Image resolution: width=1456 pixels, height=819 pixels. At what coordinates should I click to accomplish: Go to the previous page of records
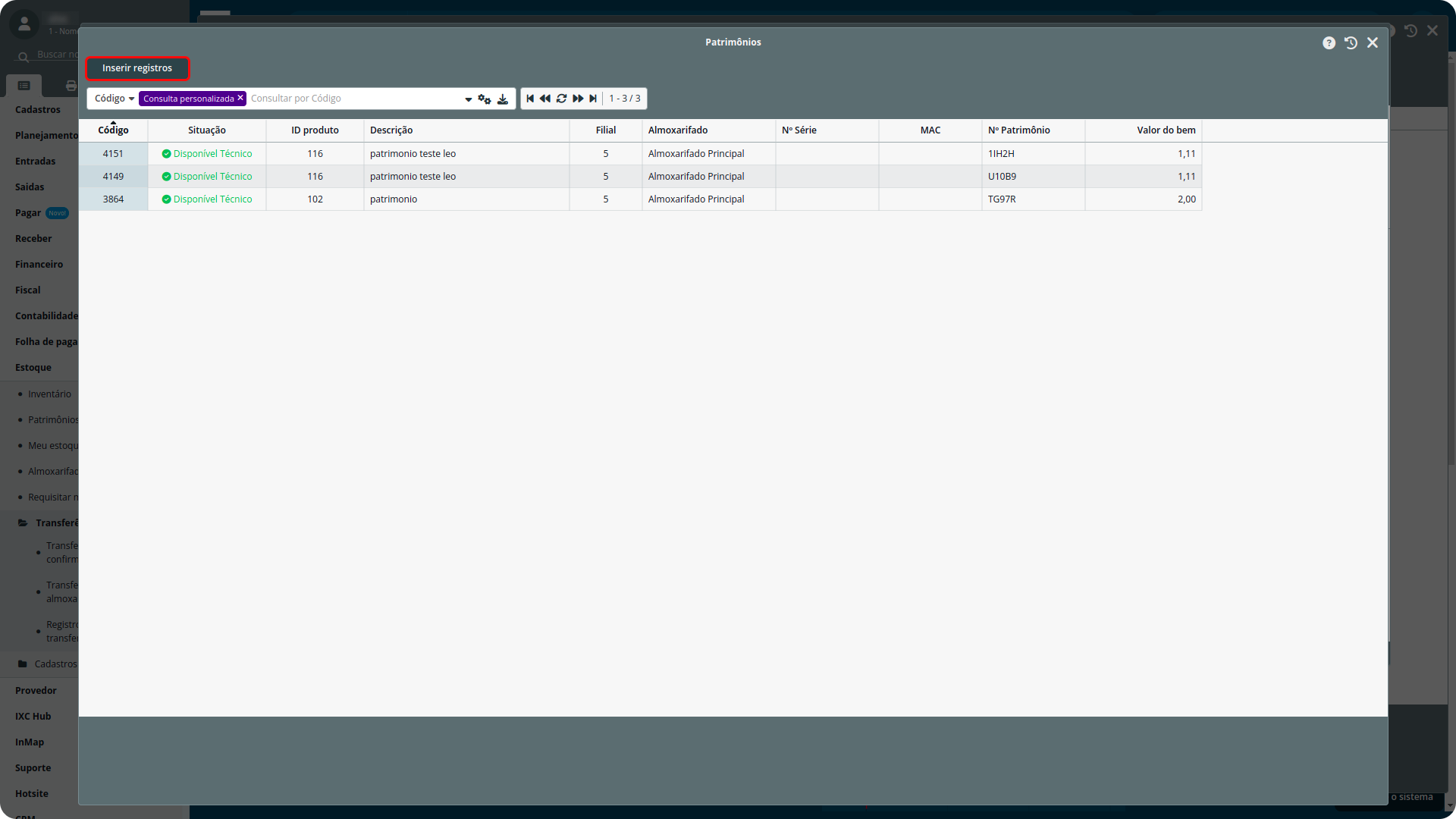[x=545, y=99]
